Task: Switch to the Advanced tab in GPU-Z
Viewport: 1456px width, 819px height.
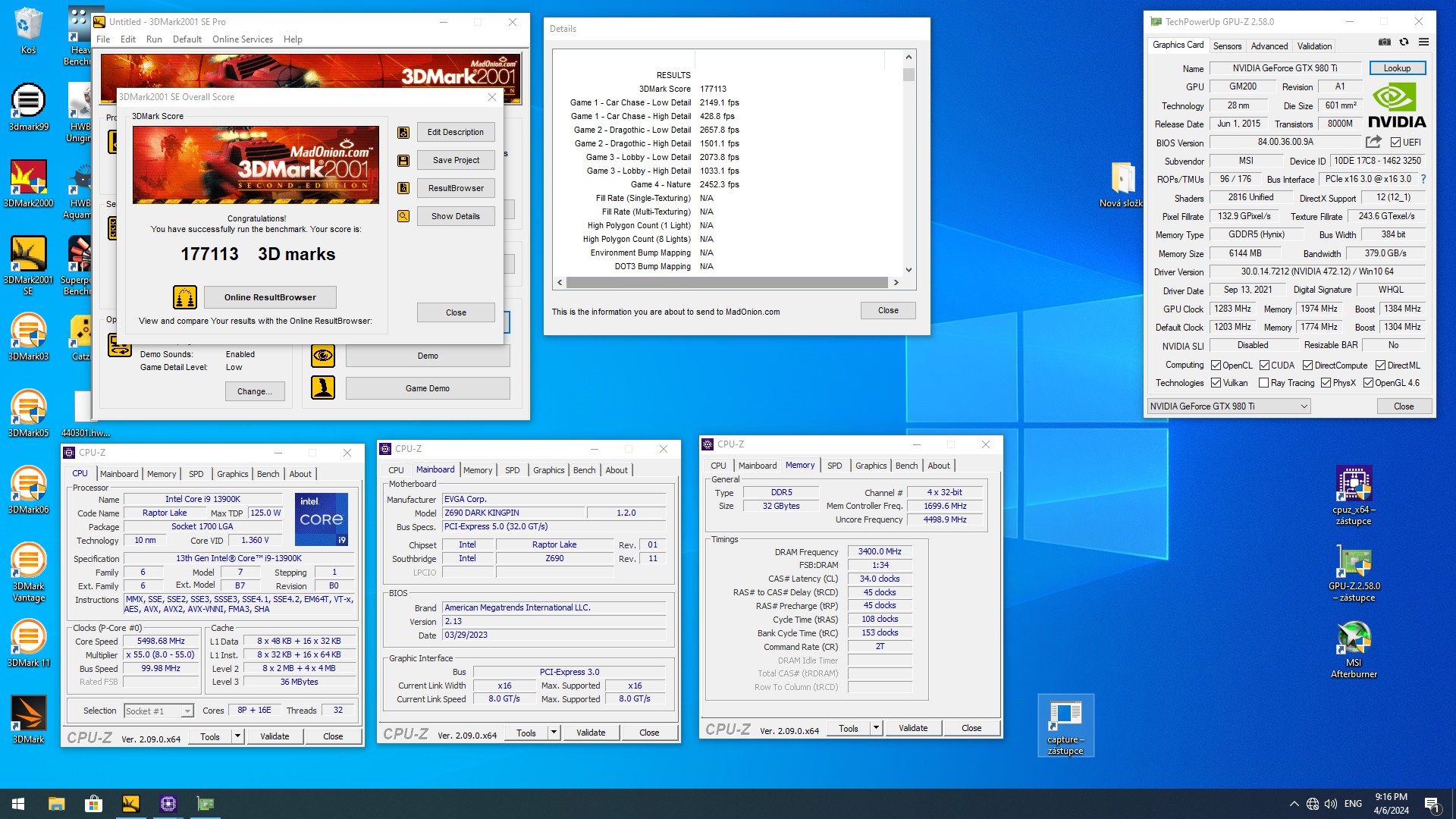Action: [x=1269, y=45]
